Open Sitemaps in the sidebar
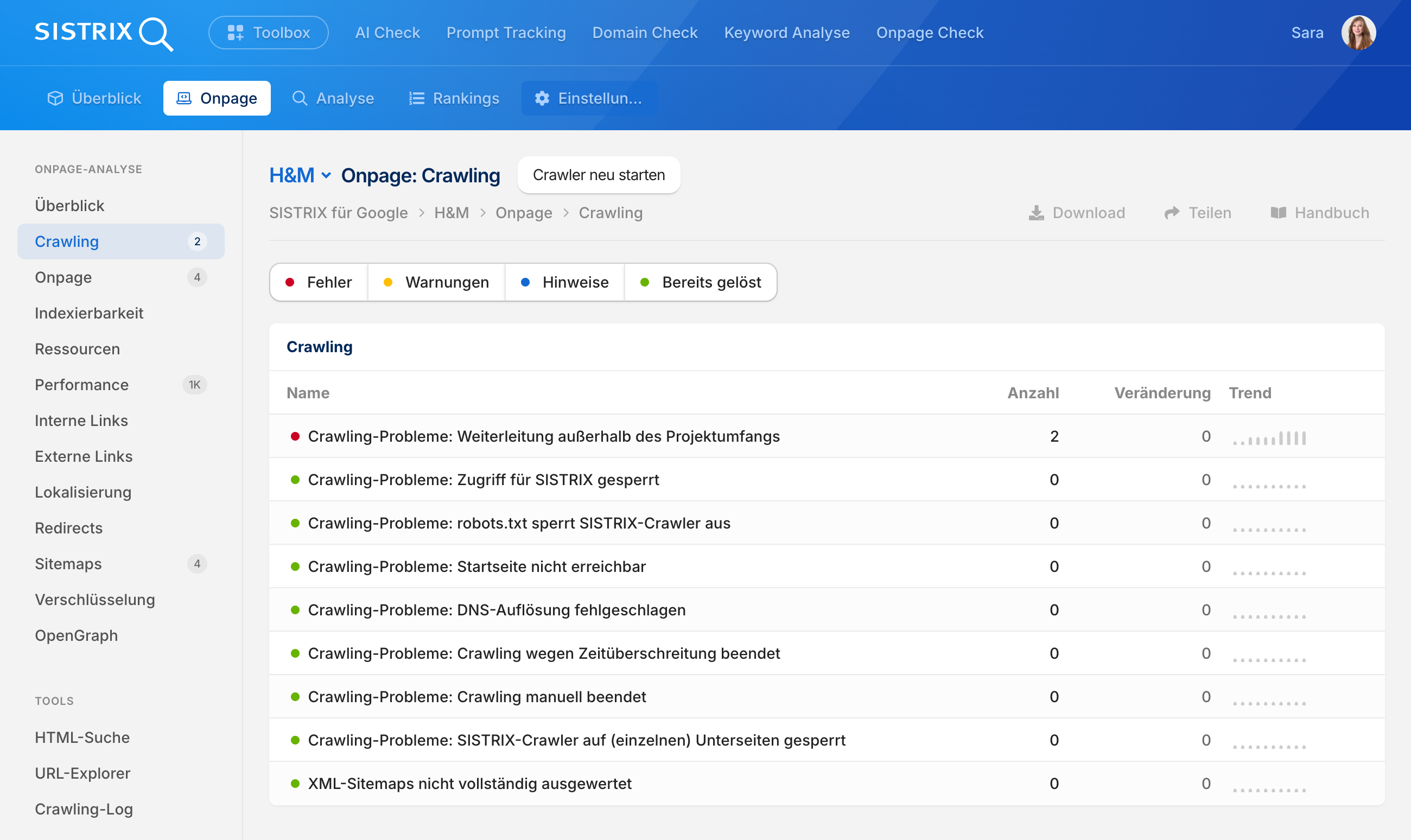 tap(121, 564)
